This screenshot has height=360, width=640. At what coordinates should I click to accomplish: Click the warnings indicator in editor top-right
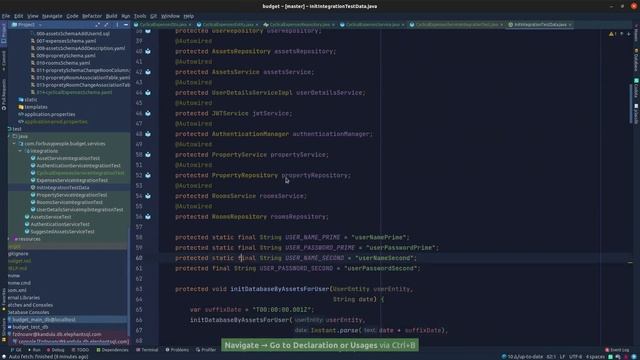613,34
